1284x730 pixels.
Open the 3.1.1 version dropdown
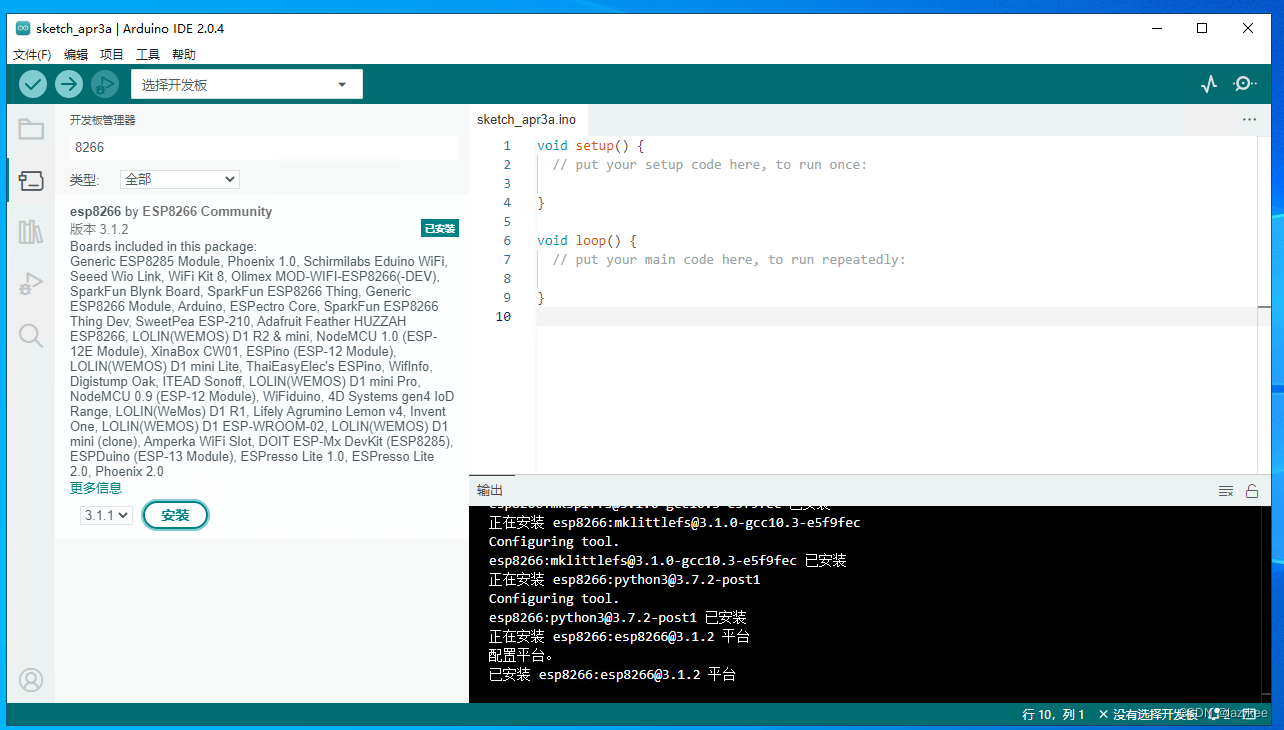point(105,514)
